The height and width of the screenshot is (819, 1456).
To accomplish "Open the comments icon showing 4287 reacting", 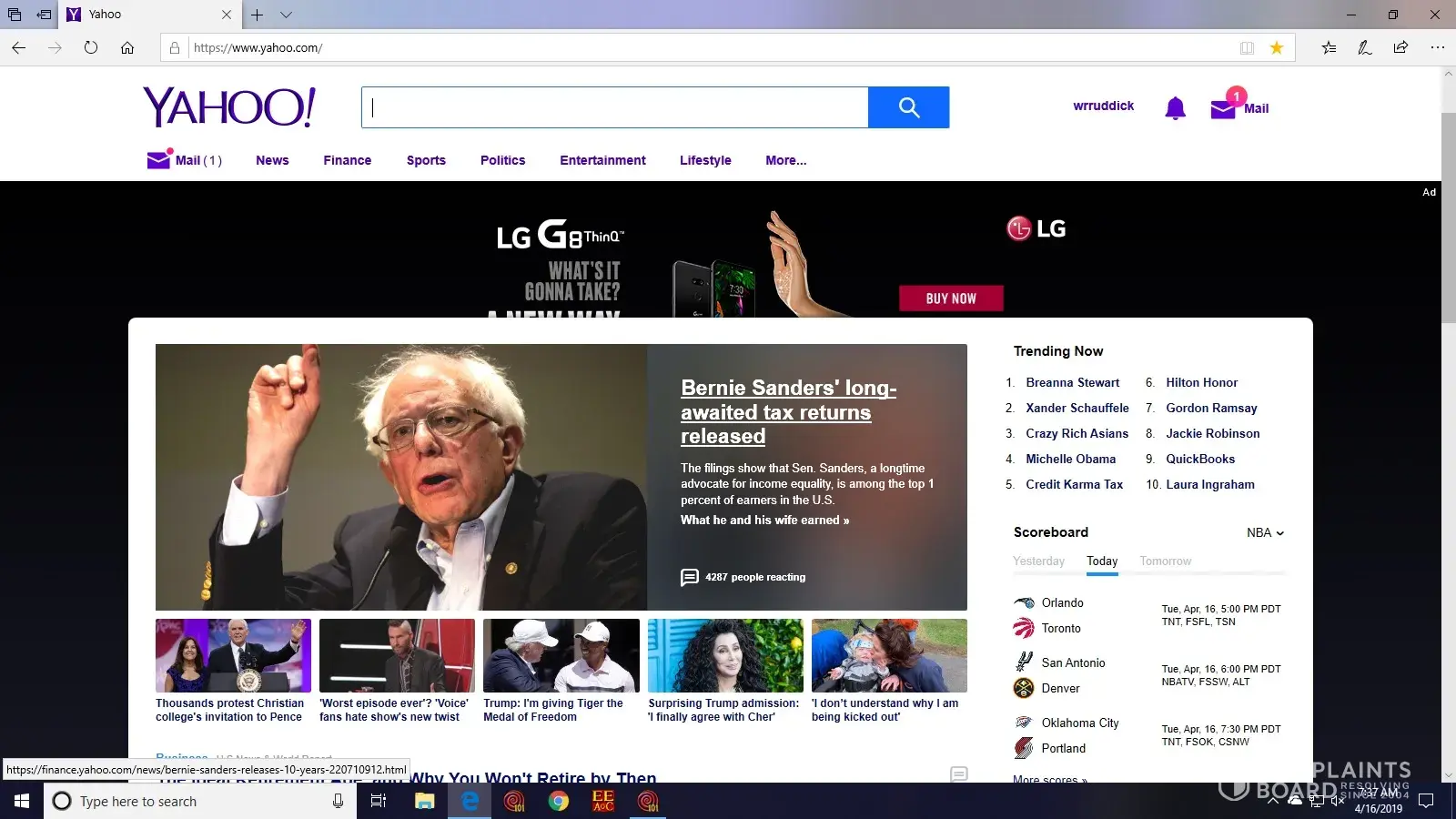I will click(x=690, y=577).
